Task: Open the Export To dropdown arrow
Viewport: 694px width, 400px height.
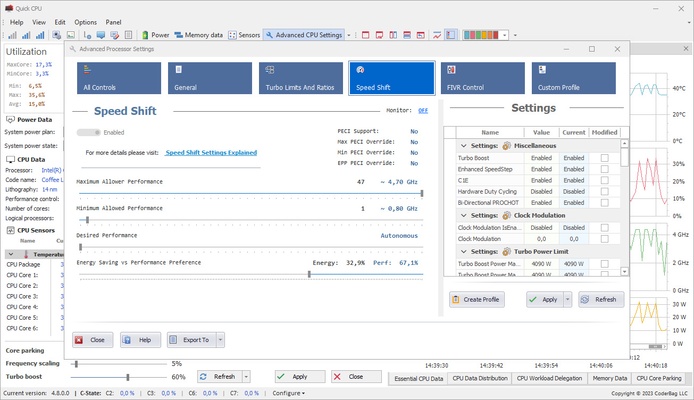Action: [x=220, y=340]
